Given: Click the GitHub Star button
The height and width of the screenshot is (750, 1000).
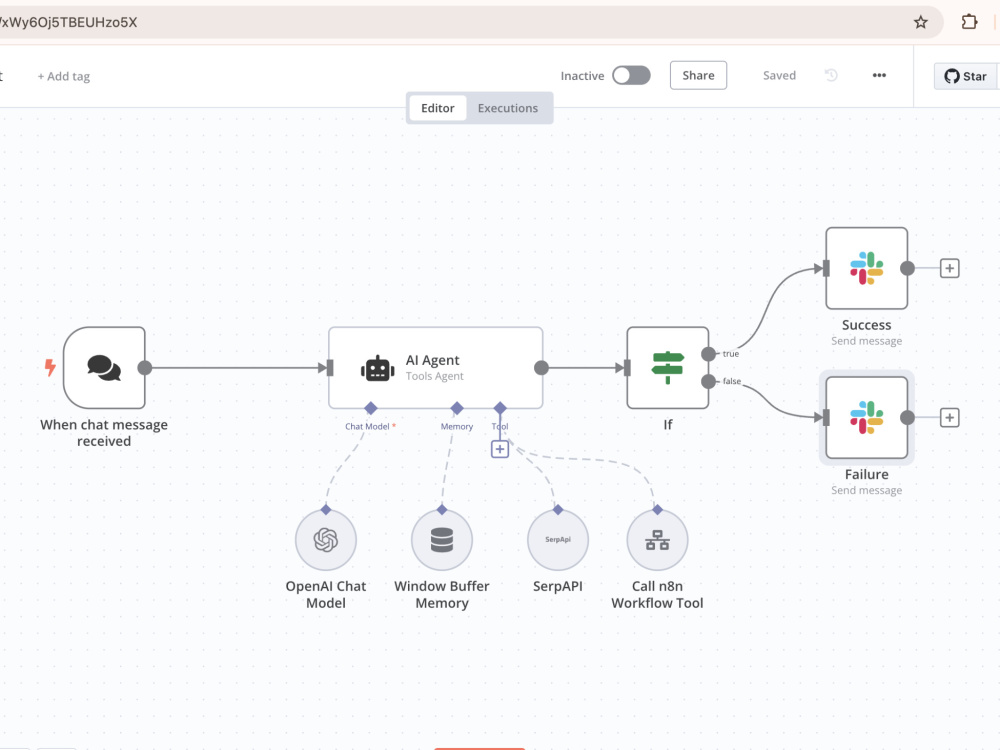Looking at the screenshot, I should [x=966, y=77].
